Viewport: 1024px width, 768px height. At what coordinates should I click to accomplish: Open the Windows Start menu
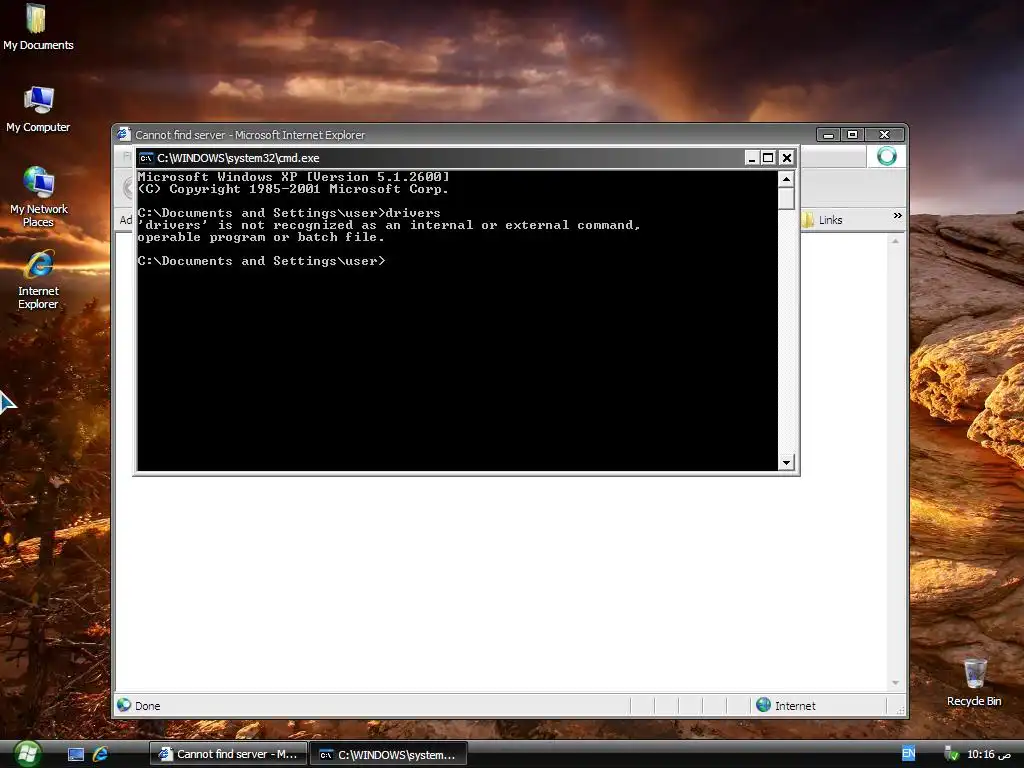(x=26, y=754)
